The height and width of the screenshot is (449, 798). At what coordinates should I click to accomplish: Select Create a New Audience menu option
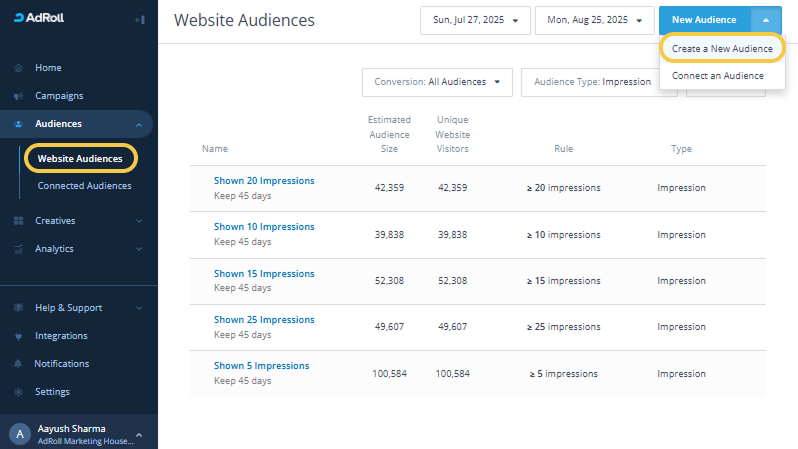[x=721, y=48]
